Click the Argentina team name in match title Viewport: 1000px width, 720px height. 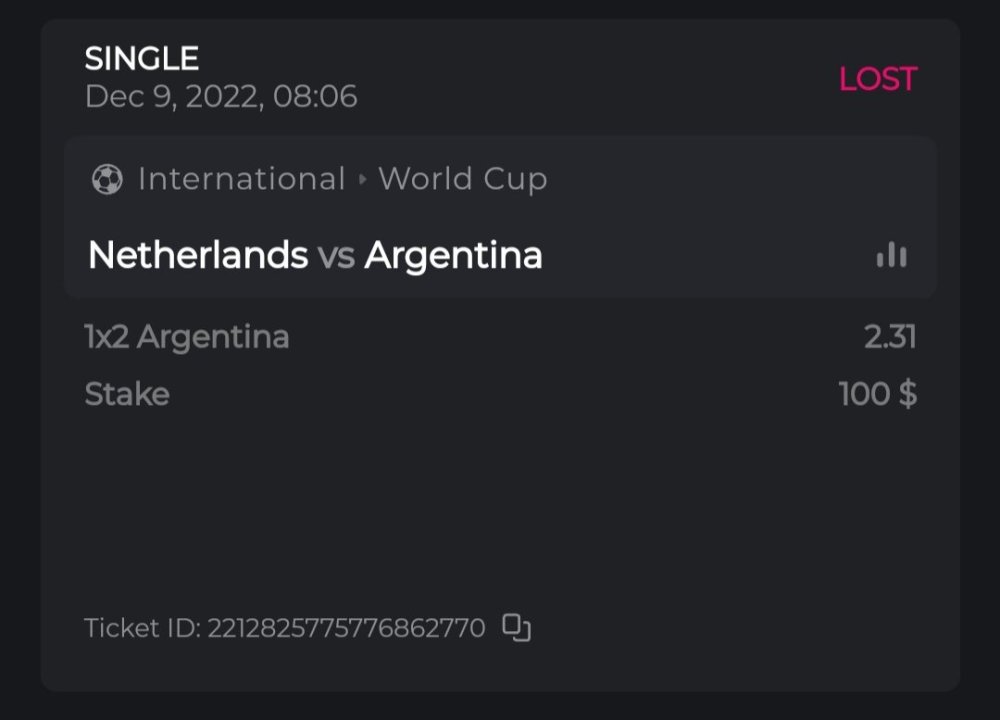pos(453,256)
